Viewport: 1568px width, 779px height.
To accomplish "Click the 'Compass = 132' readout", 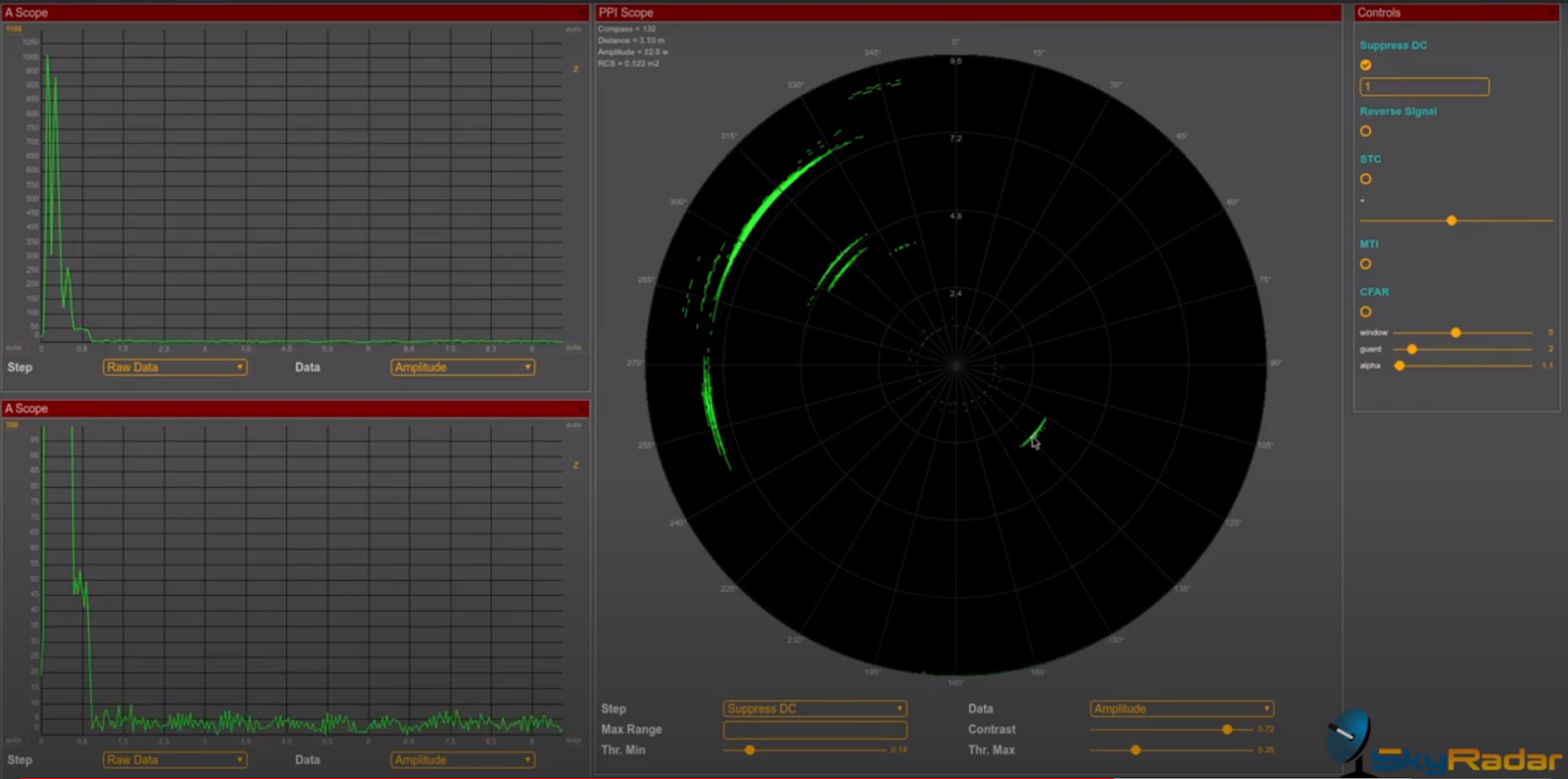I will [627, 29].
